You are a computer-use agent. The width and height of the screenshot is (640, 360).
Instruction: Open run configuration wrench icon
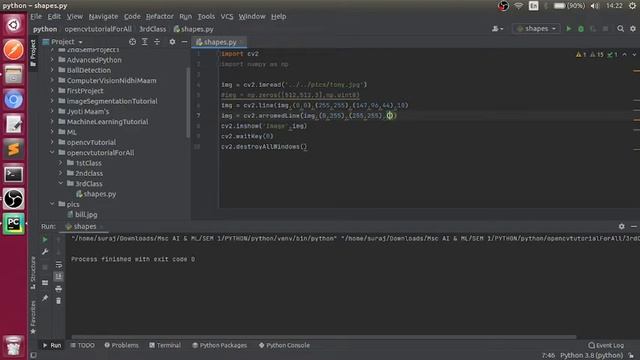45,252
